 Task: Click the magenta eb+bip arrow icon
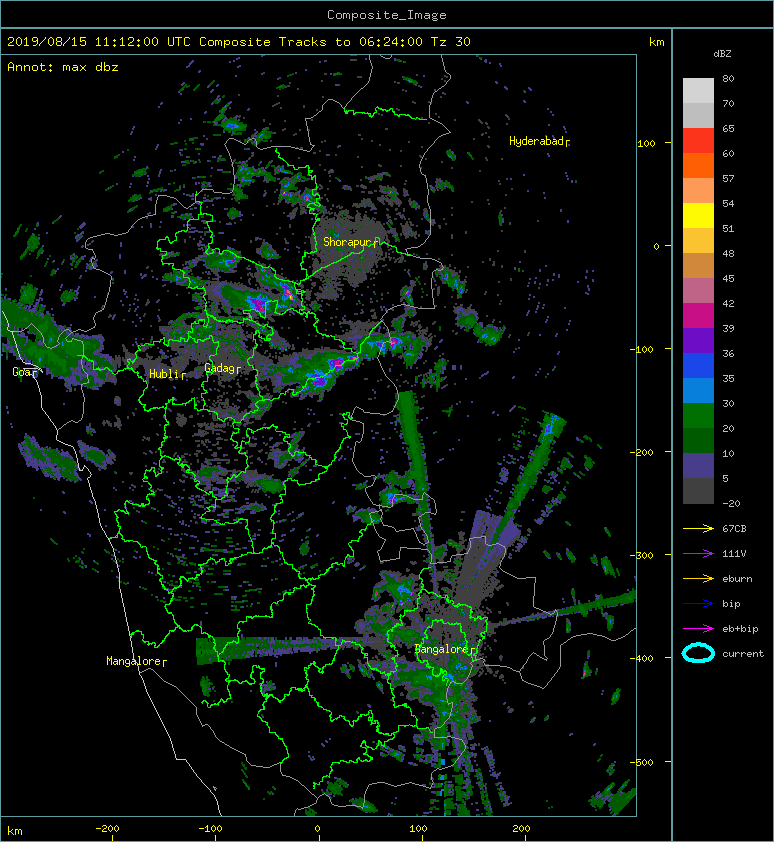[x=698, y=628]
